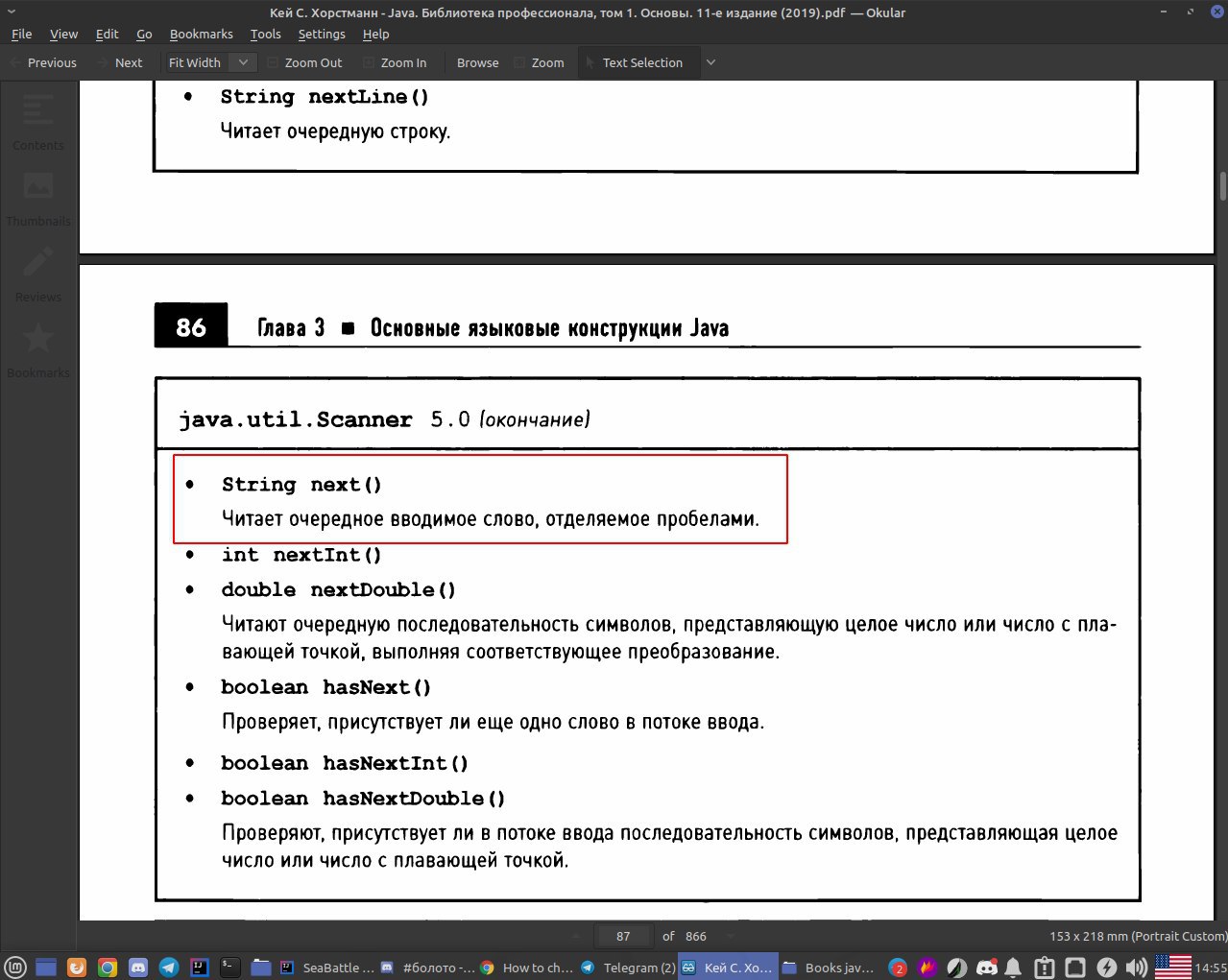1228x980 pixels.
Task: Click boolean hasNextInt() line
Action: tap(345, 763)
